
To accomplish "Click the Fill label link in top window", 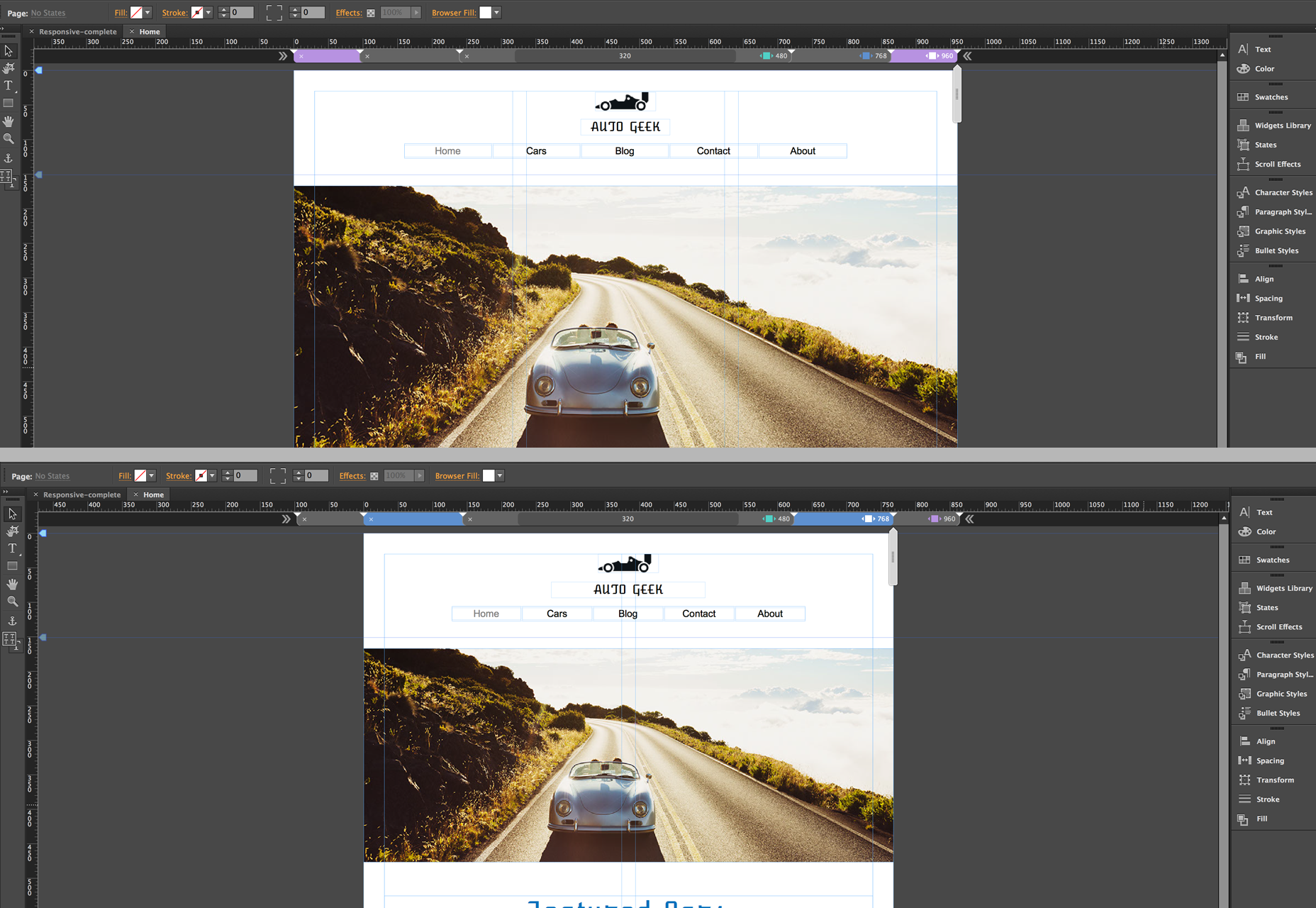I will (121, 13).
